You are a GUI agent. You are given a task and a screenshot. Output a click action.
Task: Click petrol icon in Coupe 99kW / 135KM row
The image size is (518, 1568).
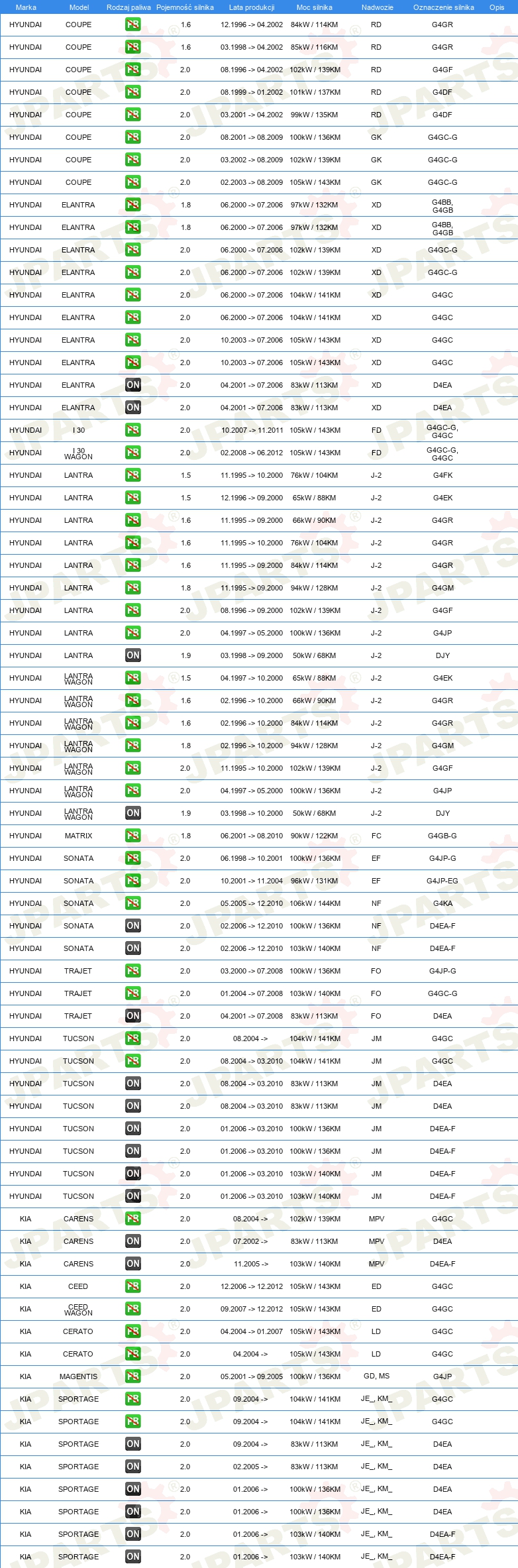[x=133, y=115]
